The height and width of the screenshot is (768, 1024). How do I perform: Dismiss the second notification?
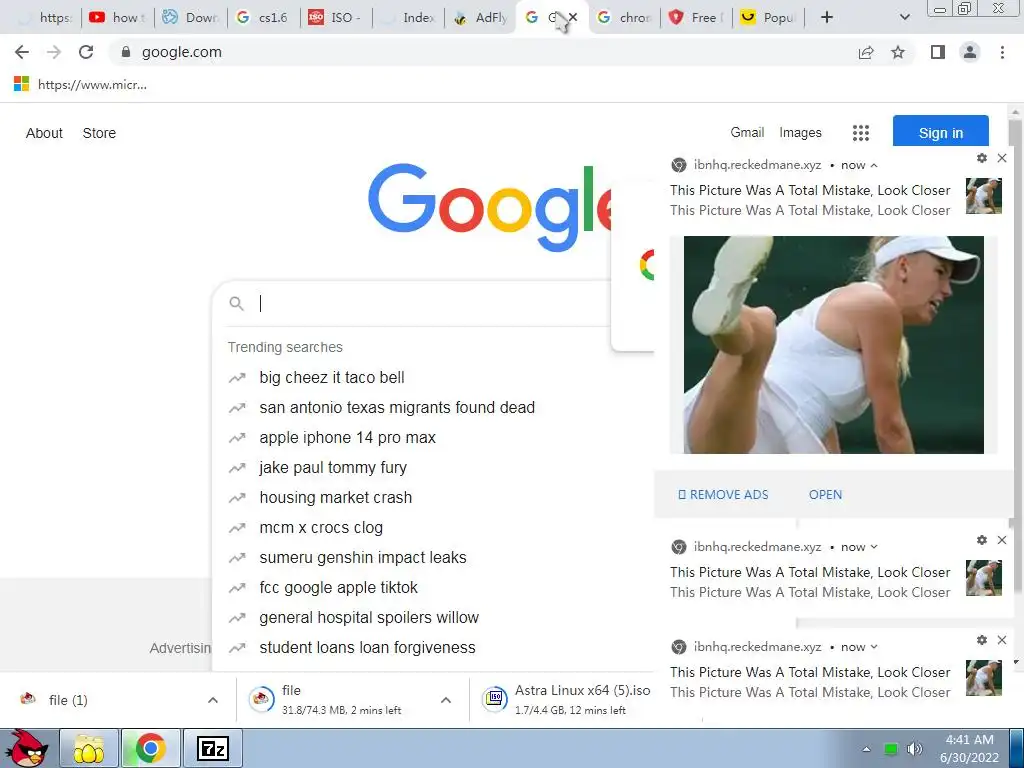(x=1002, y=540)
